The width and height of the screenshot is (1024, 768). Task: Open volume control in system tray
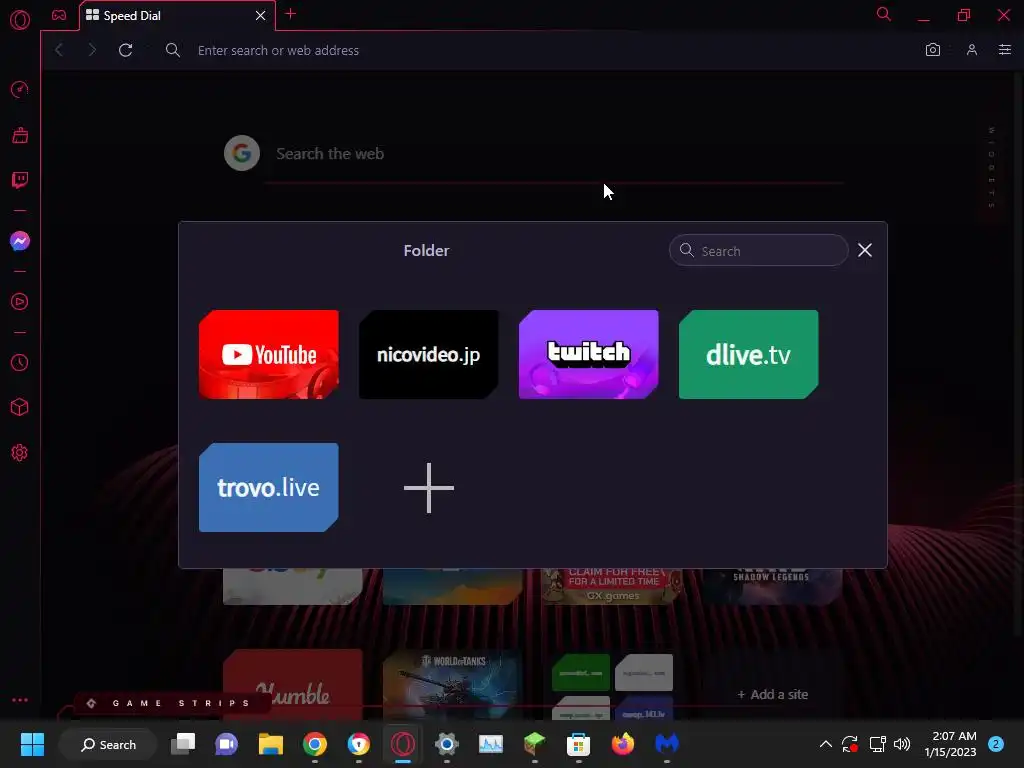pos(902,744)
